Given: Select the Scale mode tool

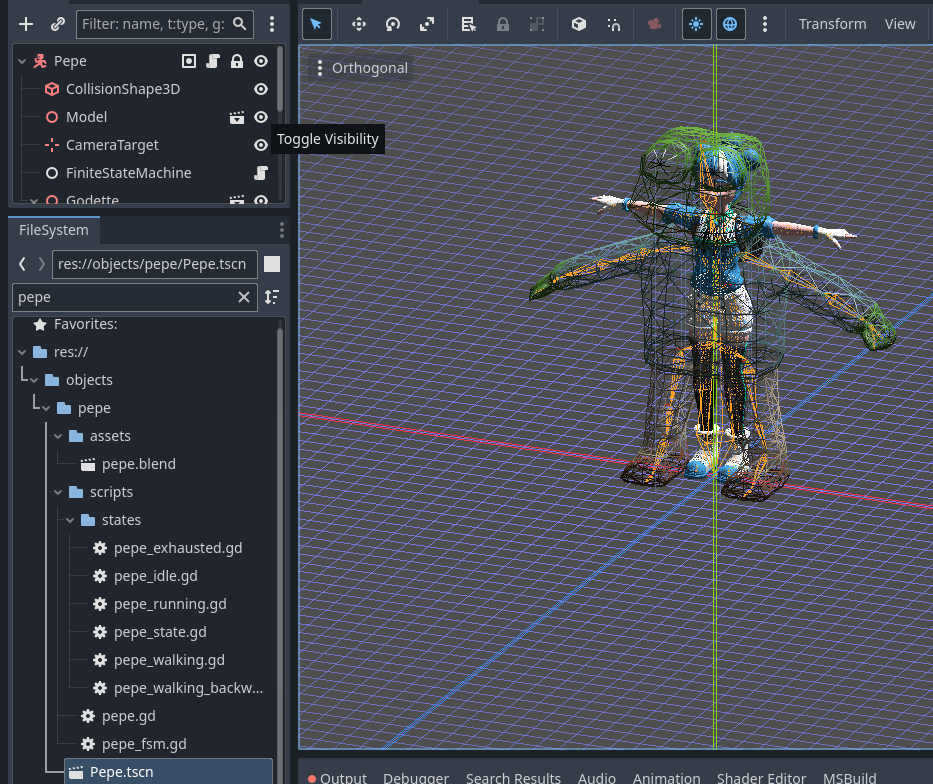Looking at the screenshot, I should [x=427, y=24].
